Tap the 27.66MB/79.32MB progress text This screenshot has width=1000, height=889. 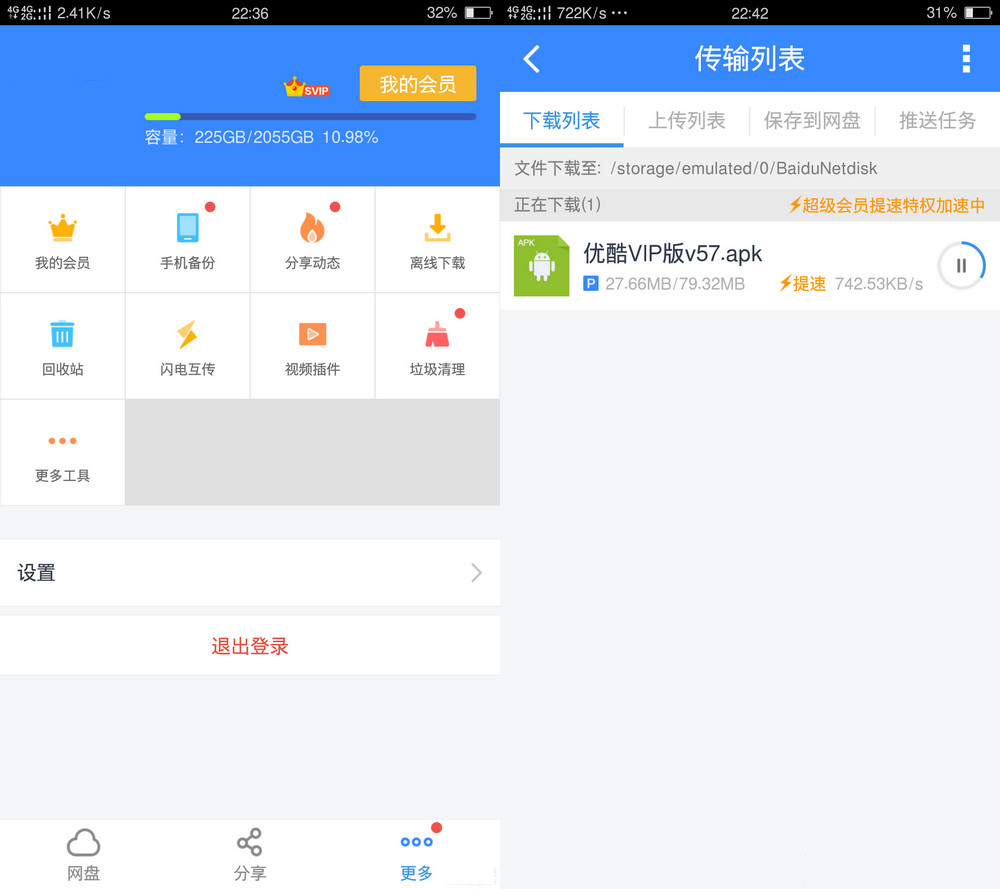click(x=675, y=284)
